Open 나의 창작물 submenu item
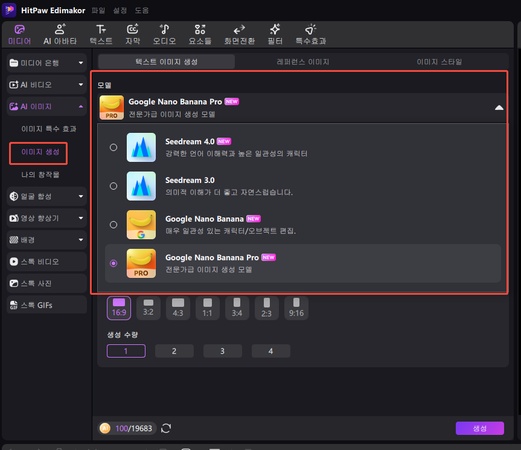 (x=40, y=175)
